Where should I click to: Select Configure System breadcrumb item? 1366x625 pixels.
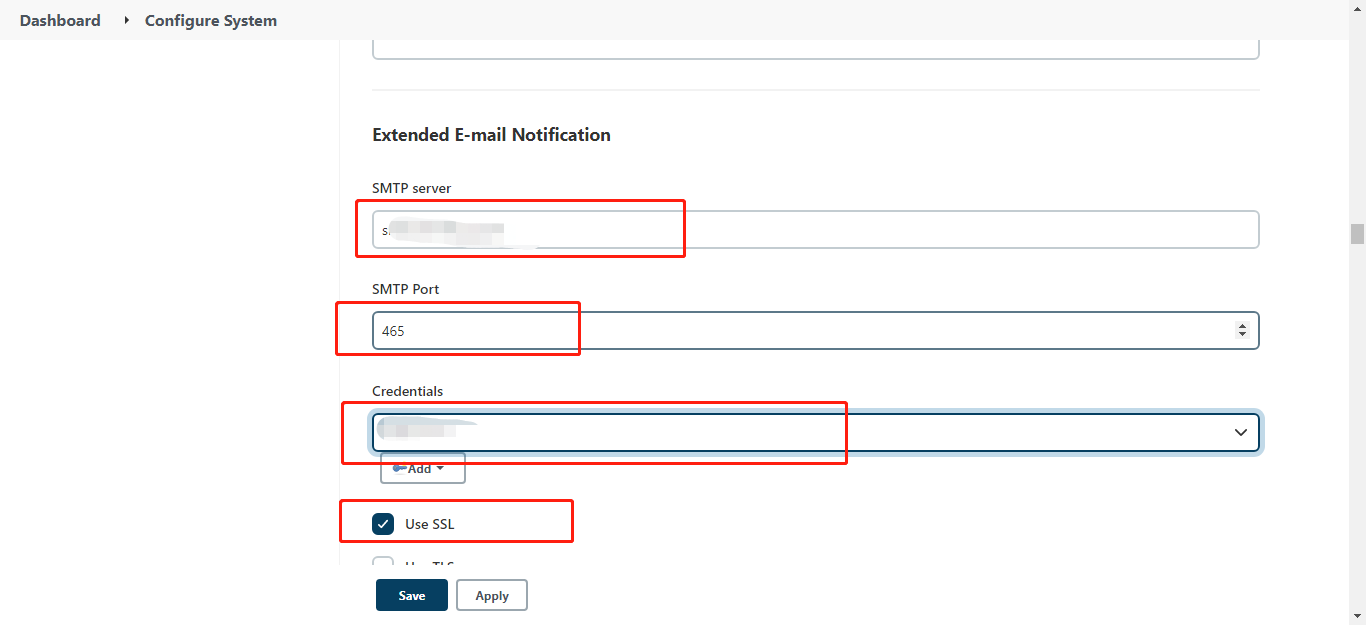click(211, 20)
